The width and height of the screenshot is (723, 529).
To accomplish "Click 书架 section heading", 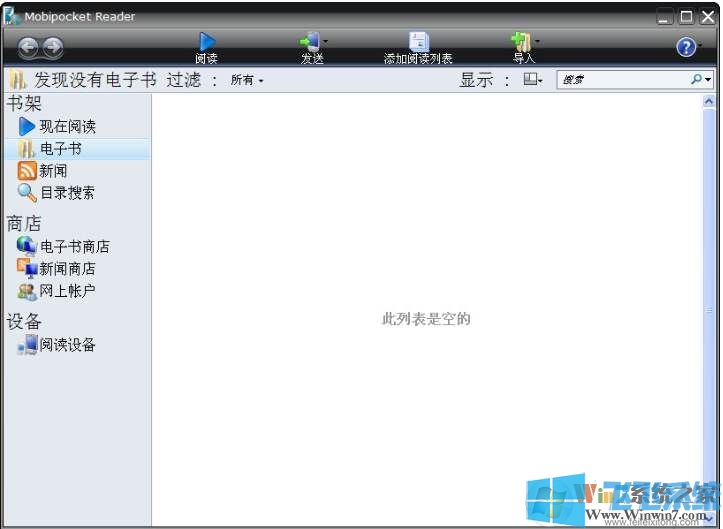I will pos(24,103).
